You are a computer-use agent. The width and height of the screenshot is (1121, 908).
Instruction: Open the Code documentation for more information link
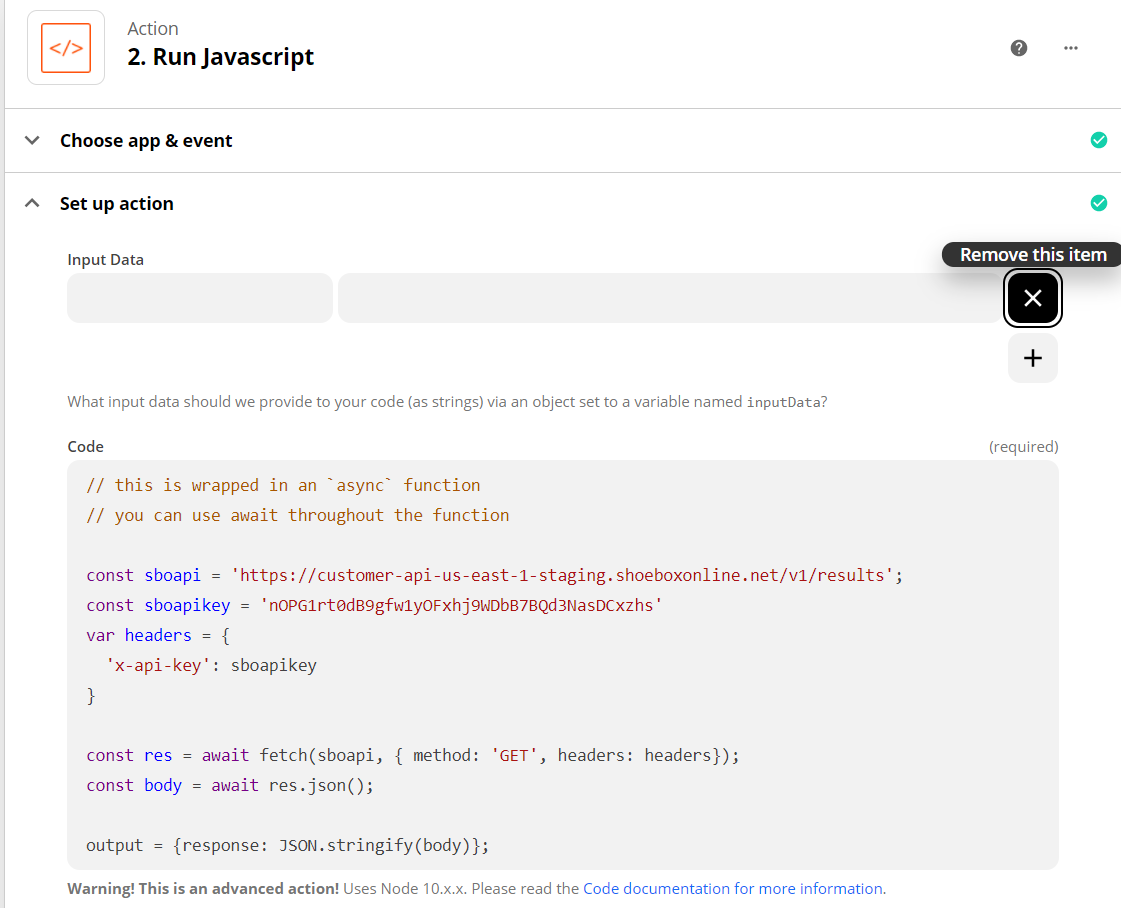click(733, 889)
